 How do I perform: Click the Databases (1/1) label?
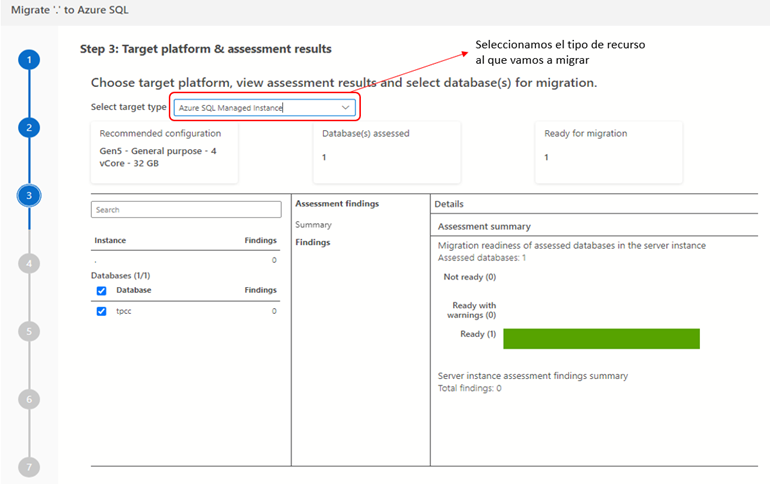tap(121, 276)
